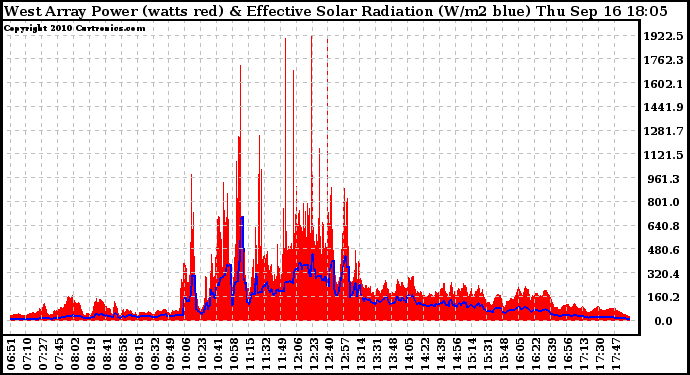The height and width of the screenshot is (375, 690).
Task: Click the 08:02 time label
Action: click(x=75, y=354)
